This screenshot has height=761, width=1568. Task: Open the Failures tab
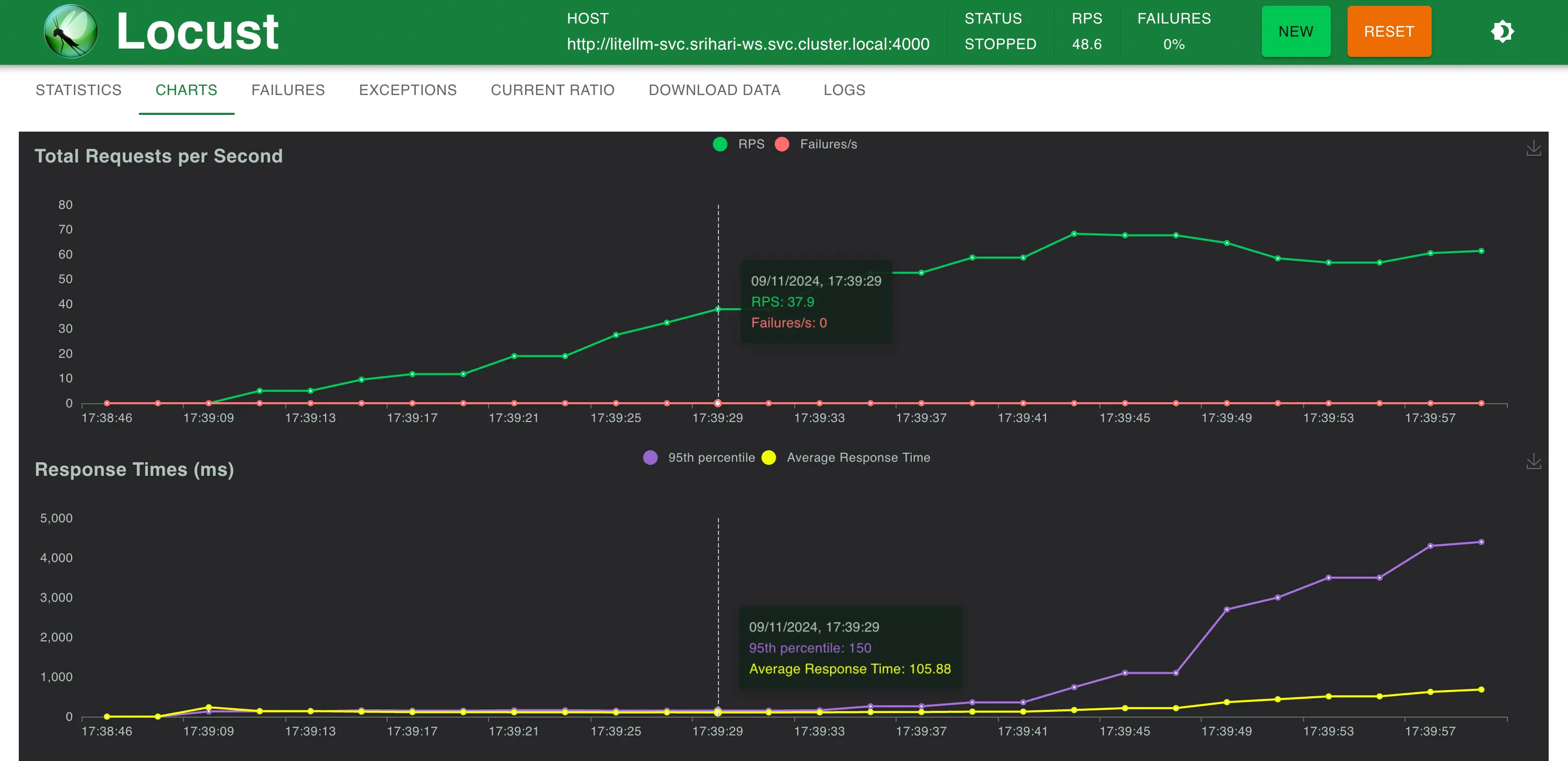click(288, 90)
